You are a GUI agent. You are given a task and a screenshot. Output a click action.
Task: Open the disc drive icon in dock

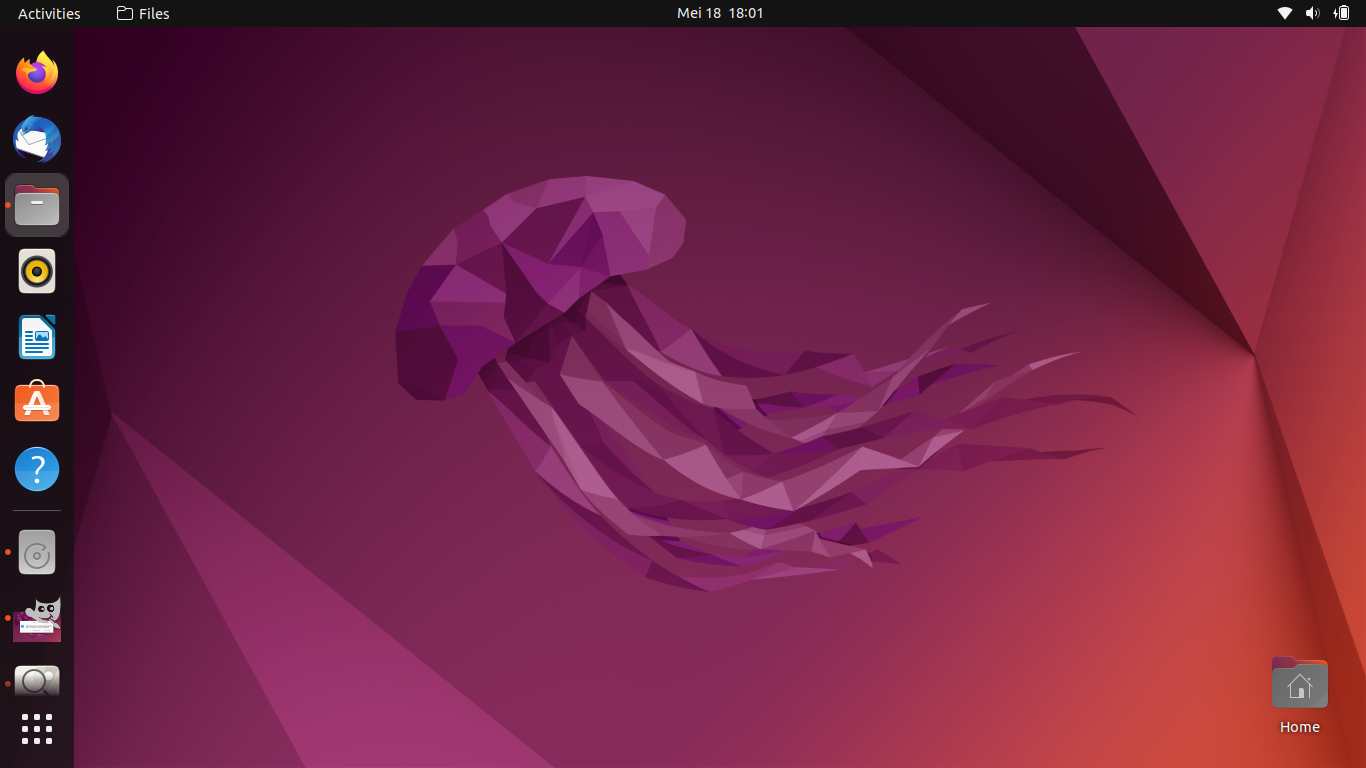[x=37, y=552]
